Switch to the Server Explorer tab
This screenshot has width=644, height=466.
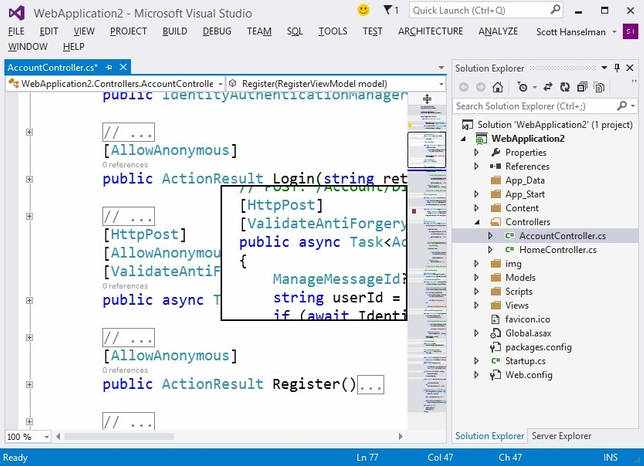561,436
